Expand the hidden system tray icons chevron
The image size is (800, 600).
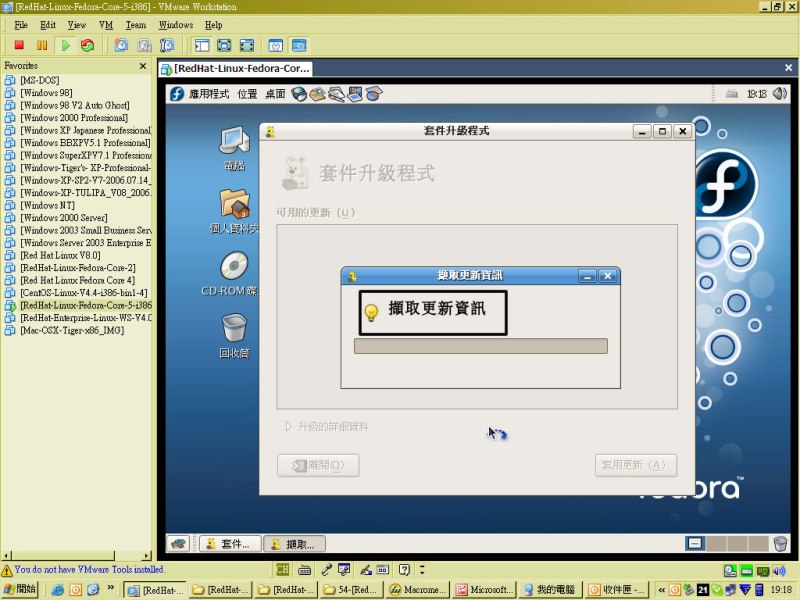[661, 590]
